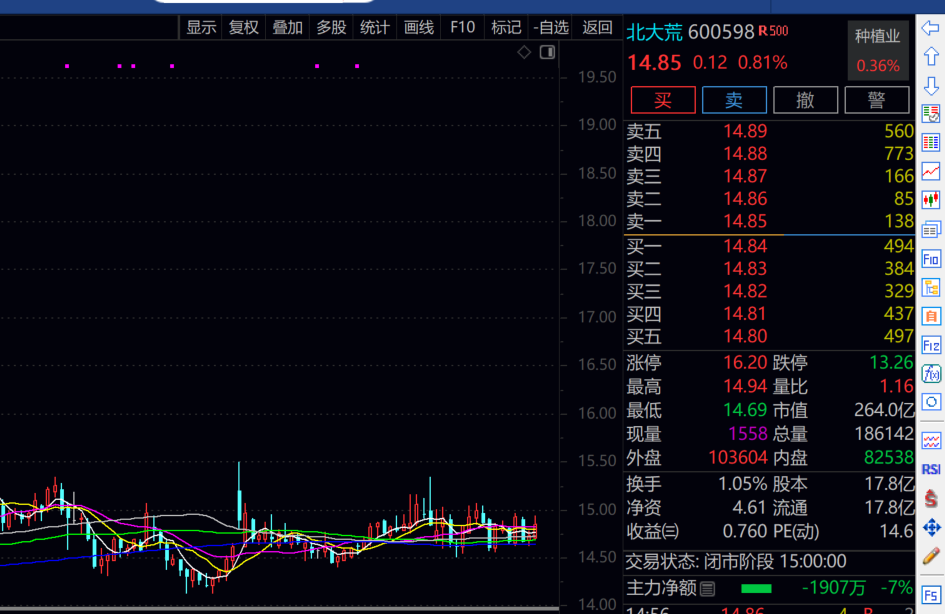The image size is (945, 614).
Task: Click the 涨停 price 16.20
Action: (745, 363)
